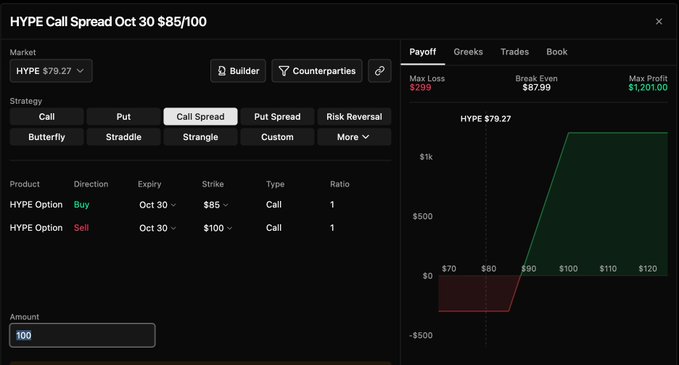Click the $100 x-axis label on payoff chart
The width and height of the screenshot is (679, 365).
(568, 269)
